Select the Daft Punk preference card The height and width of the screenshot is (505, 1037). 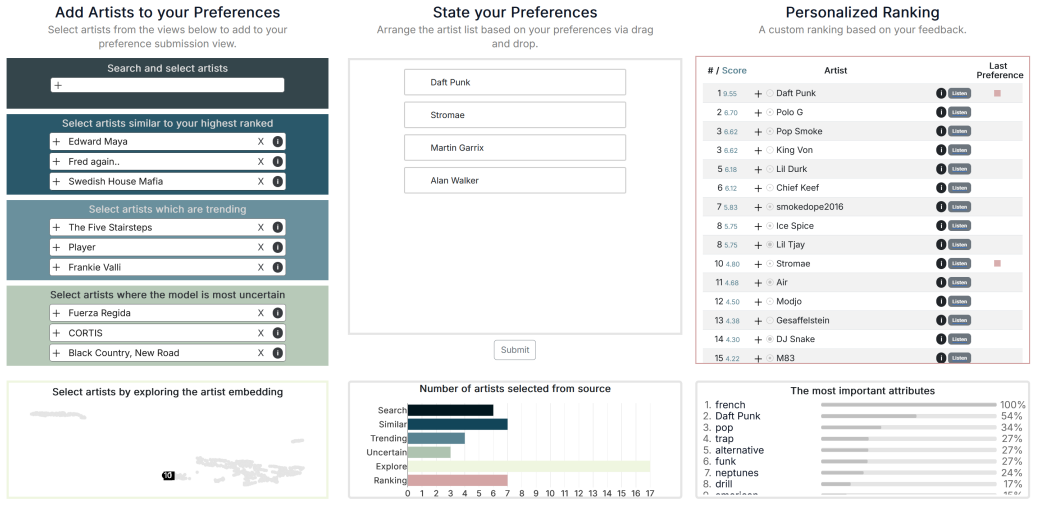(x=515, y=82)
